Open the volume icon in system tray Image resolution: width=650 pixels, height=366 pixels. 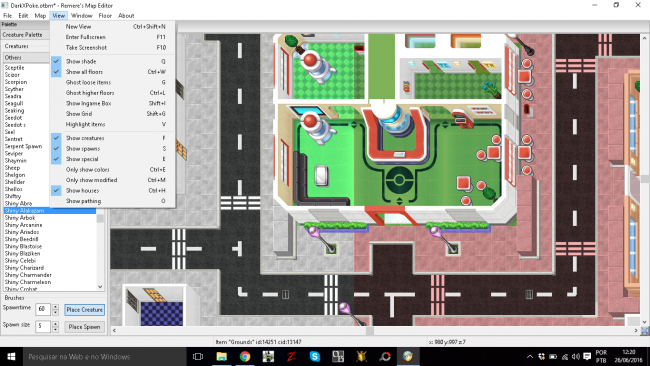point(575,356)
